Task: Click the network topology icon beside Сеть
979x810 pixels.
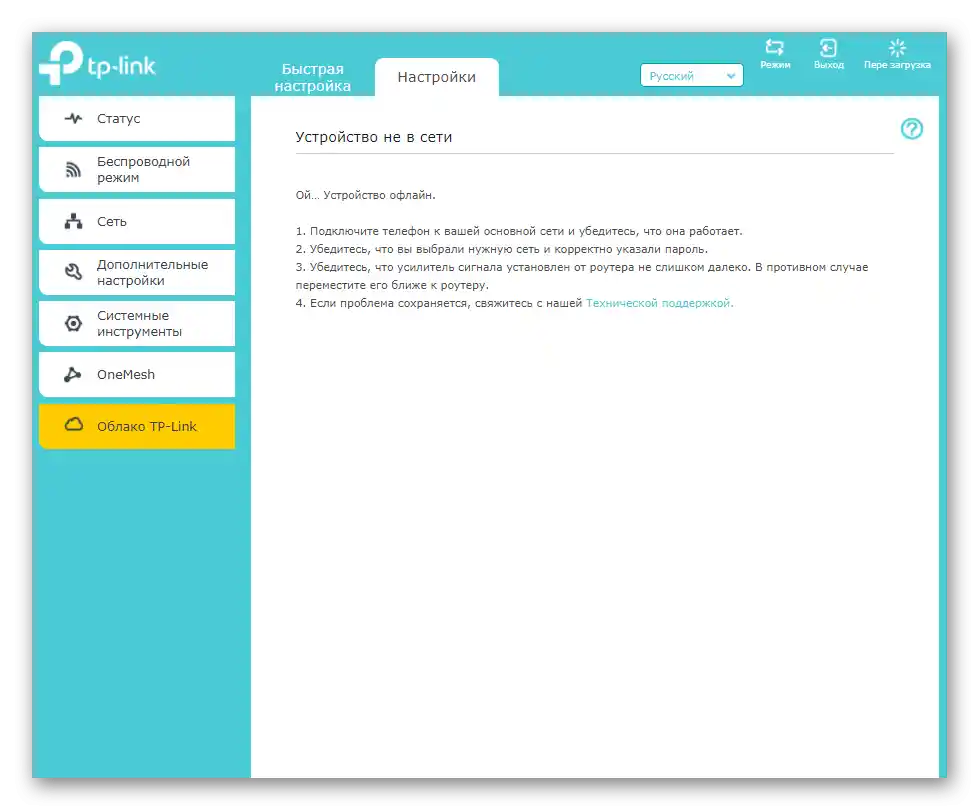Action: tap(74, 221)
